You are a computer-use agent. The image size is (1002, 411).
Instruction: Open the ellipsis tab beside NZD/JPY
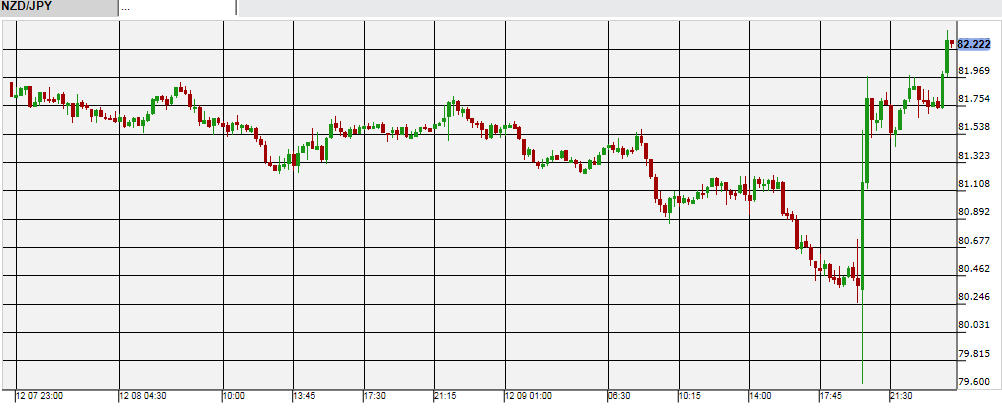pos(176,7)
